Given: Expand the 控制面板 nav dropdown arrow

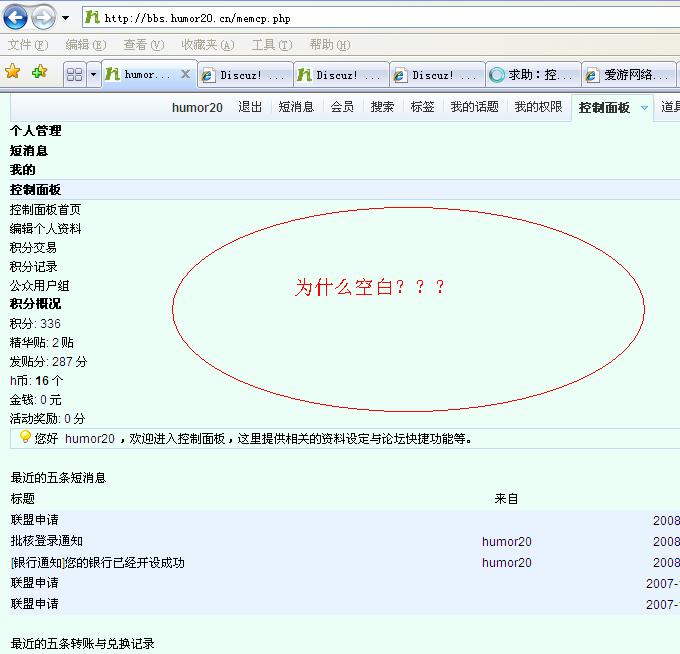Looking at the screenshot, I should click(644, 108).
